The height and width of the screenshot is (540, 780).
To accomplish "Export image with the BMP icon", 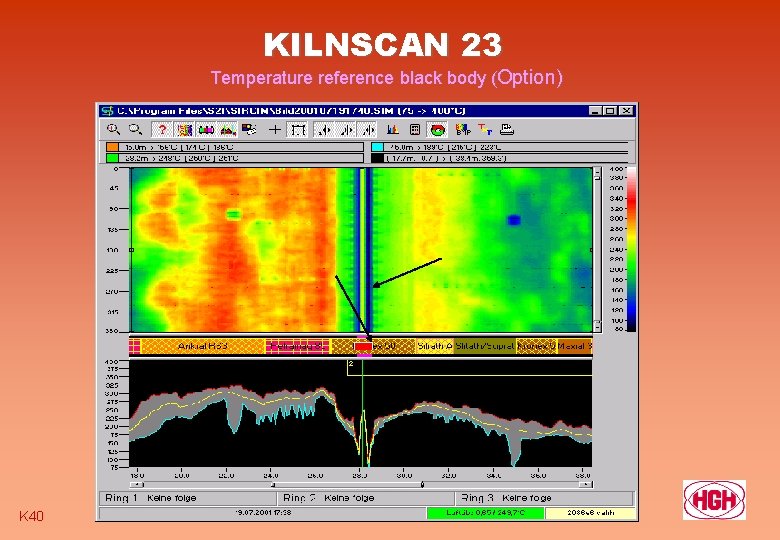I will (x=463, y=130).
